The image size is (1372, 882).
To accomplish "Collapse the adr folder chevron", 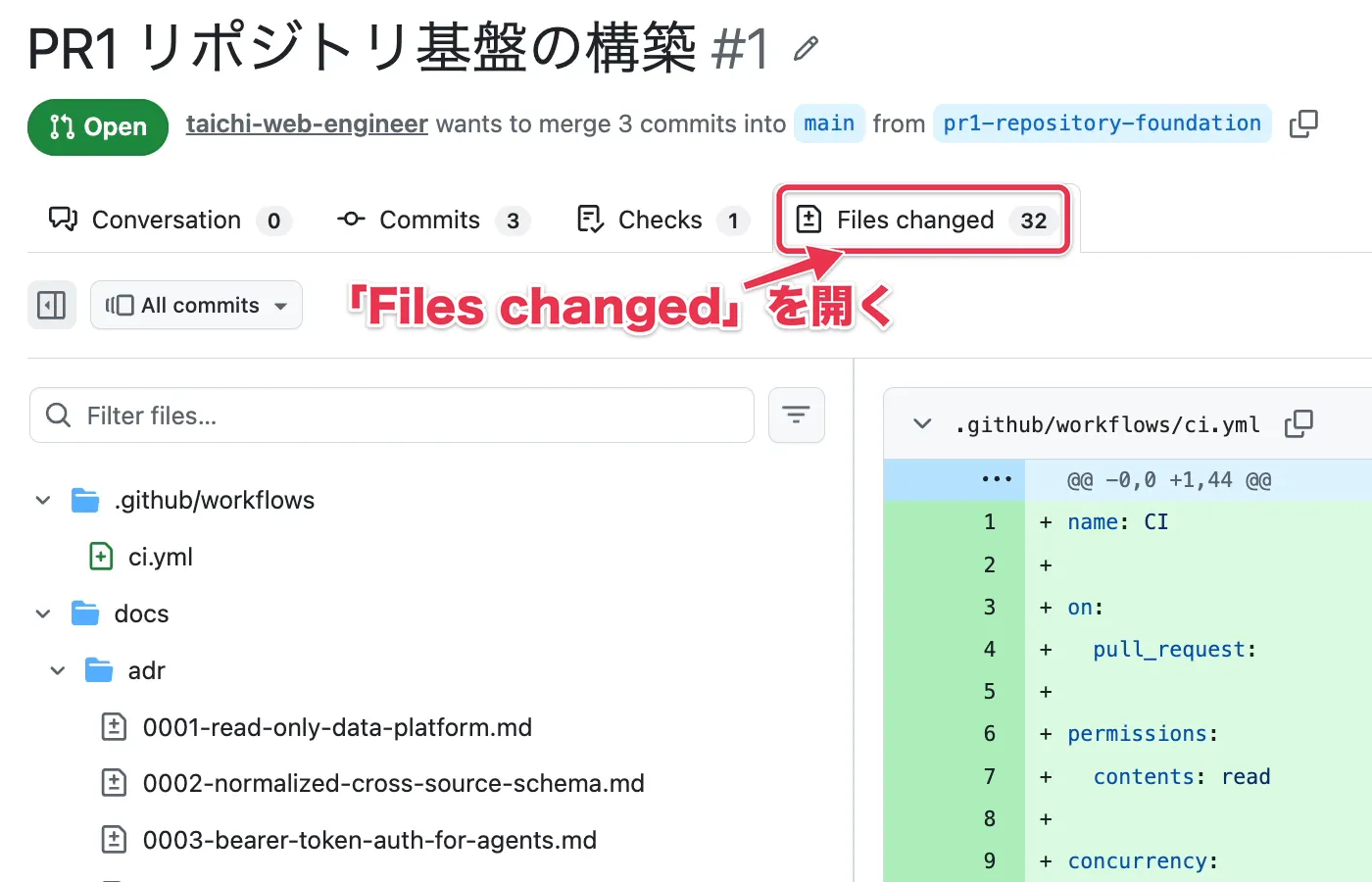I will 58,670.
